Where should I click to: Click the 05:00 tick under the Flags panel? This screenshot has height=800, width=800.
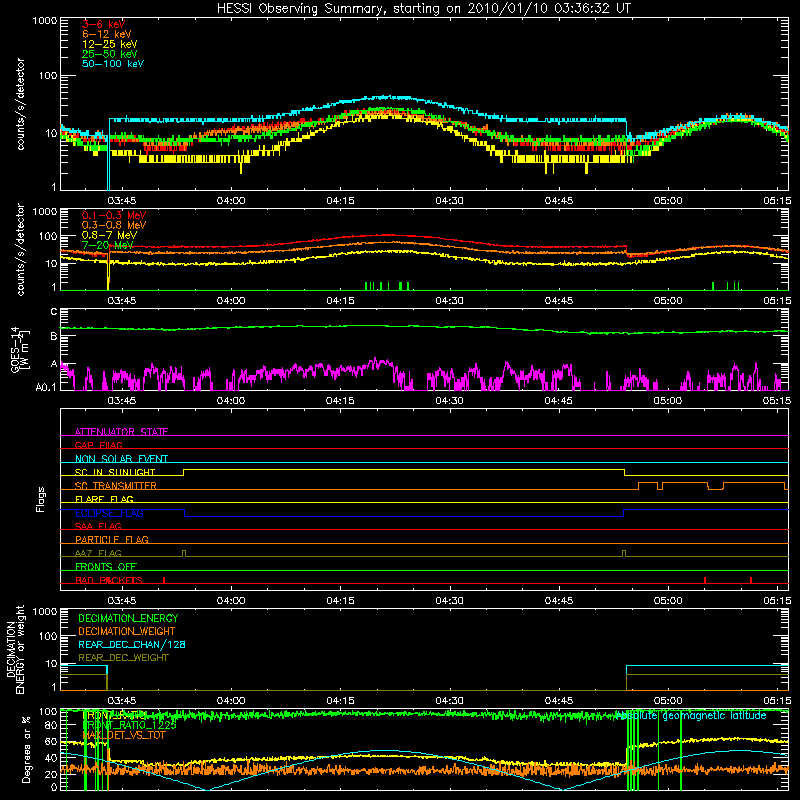point(668,601)
